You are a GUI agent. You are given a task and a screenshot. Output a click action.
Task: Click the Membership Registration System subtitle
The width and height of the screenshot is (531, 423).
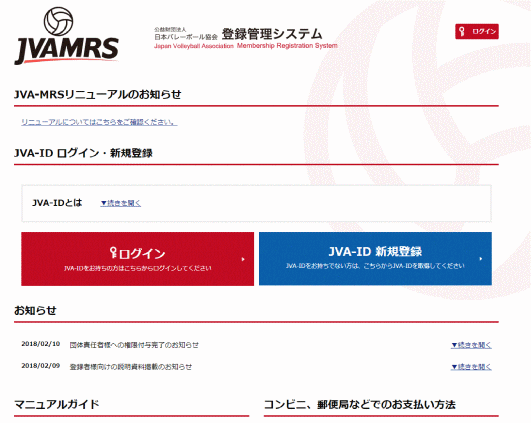287,46
